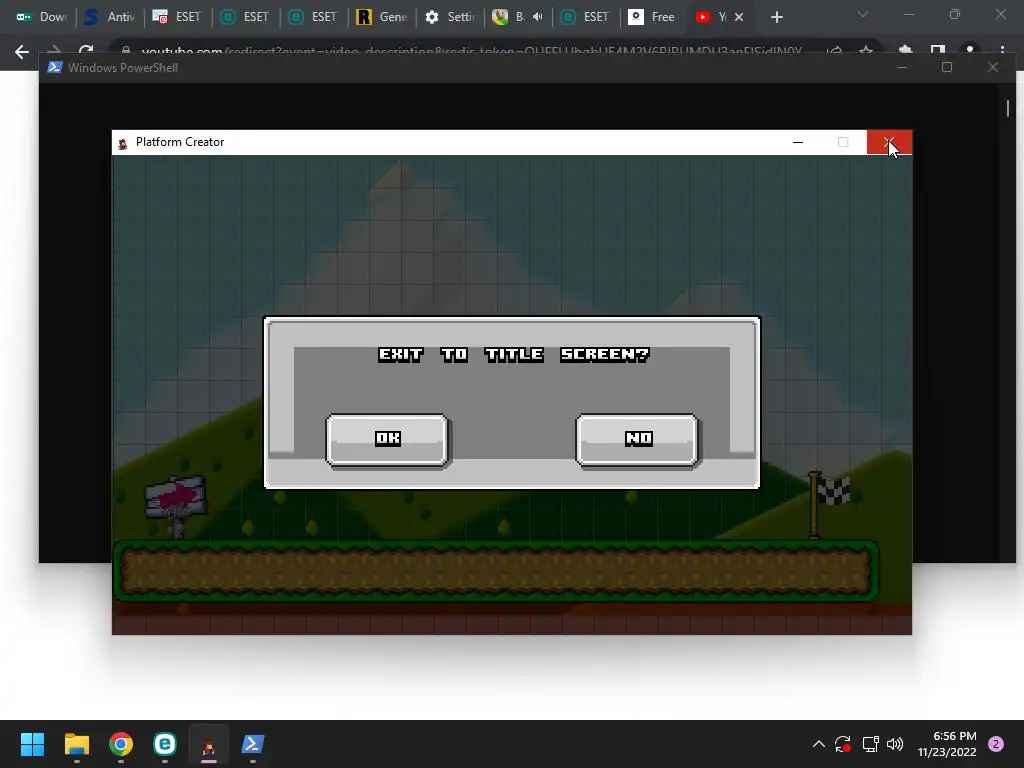Click the sync status tray icon
The image size is (1024, 768).
842,744
